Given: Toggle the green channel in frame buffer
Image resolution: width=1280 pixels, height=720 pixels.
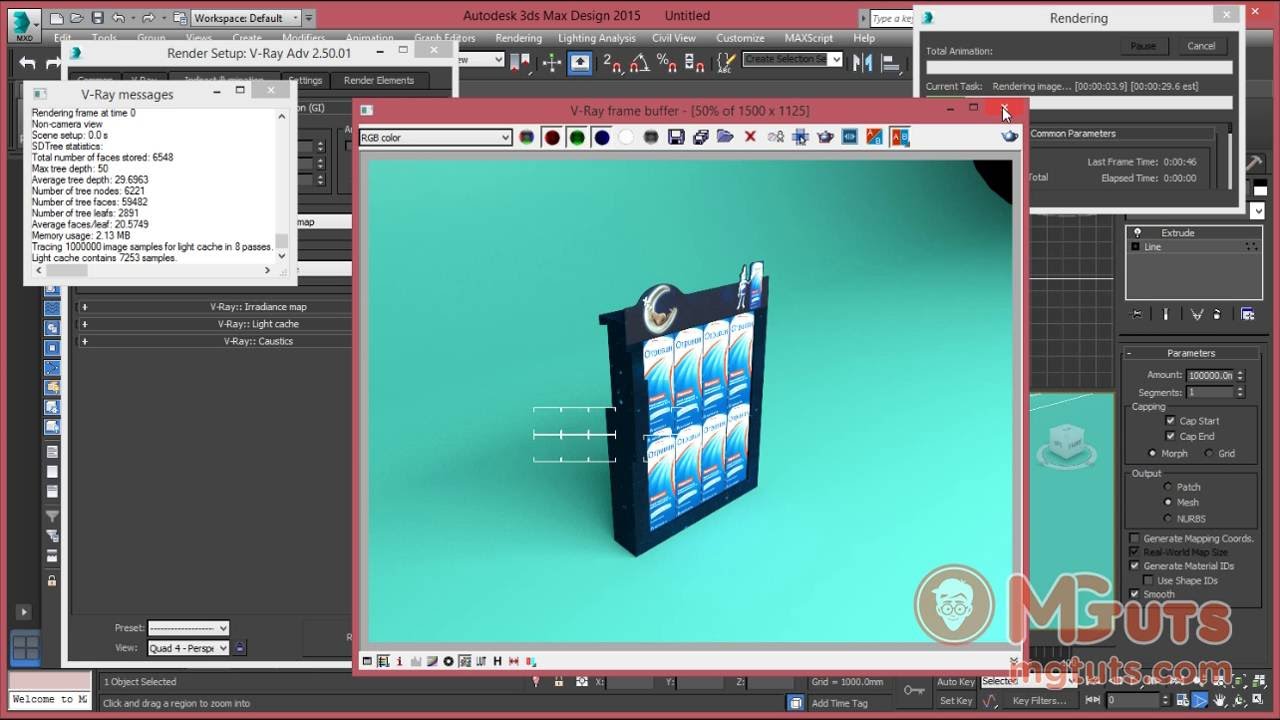Looking at the screenshot, I should tap(577, 137).
